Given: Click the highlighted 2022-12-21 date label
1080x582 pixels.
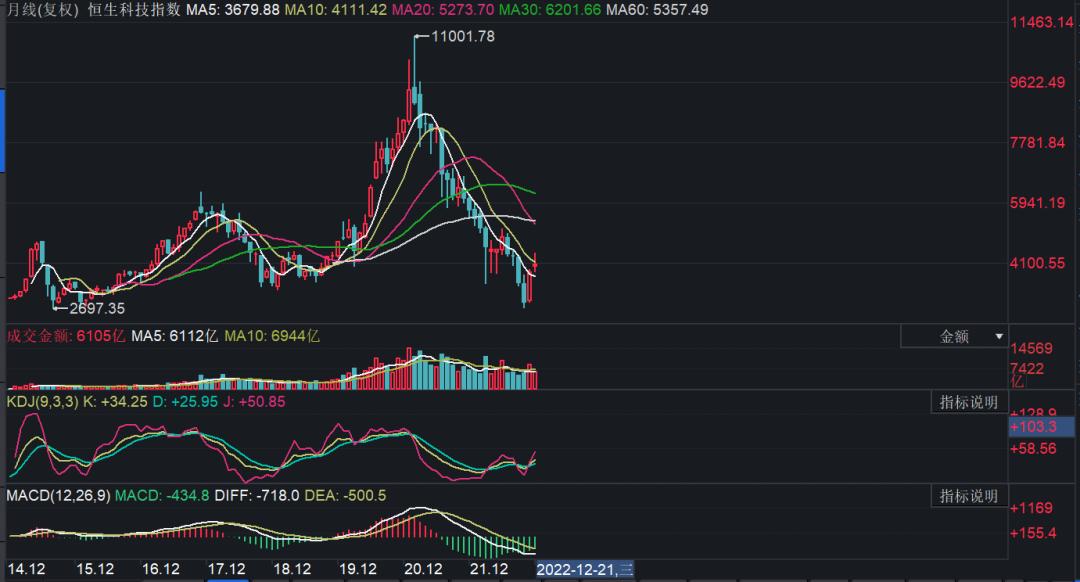Looking at the screenshot, I should point(585,567).
